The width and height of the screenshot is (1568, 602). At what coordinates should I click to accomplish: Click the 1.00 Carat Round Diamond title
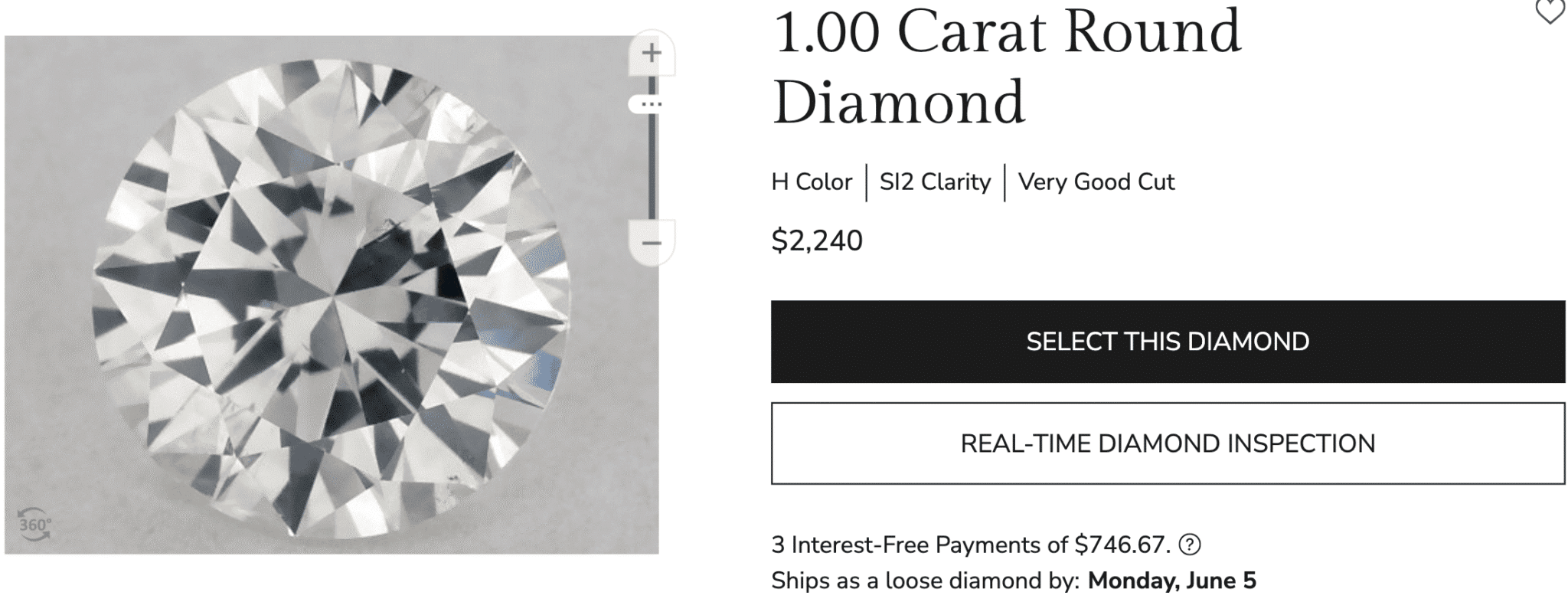click(1006, 67)
